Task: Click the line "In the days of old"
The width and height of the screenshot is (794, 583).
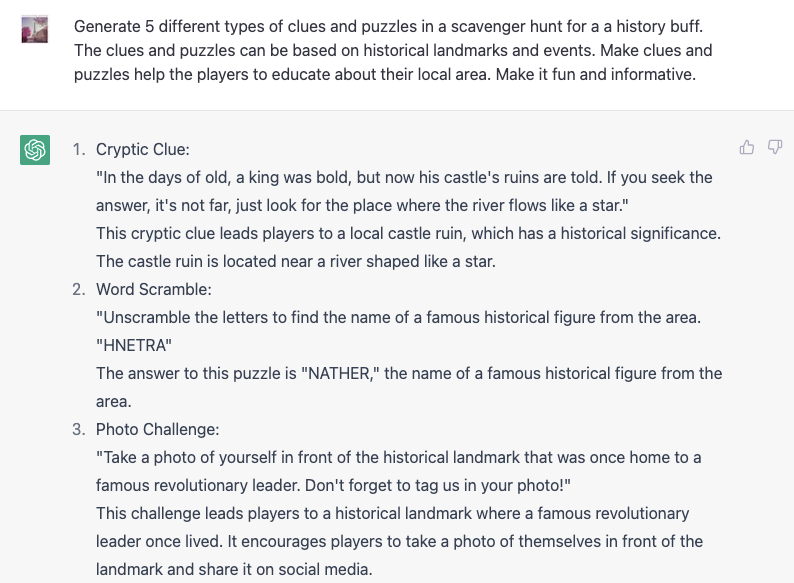Action: (x=404, y=177)
